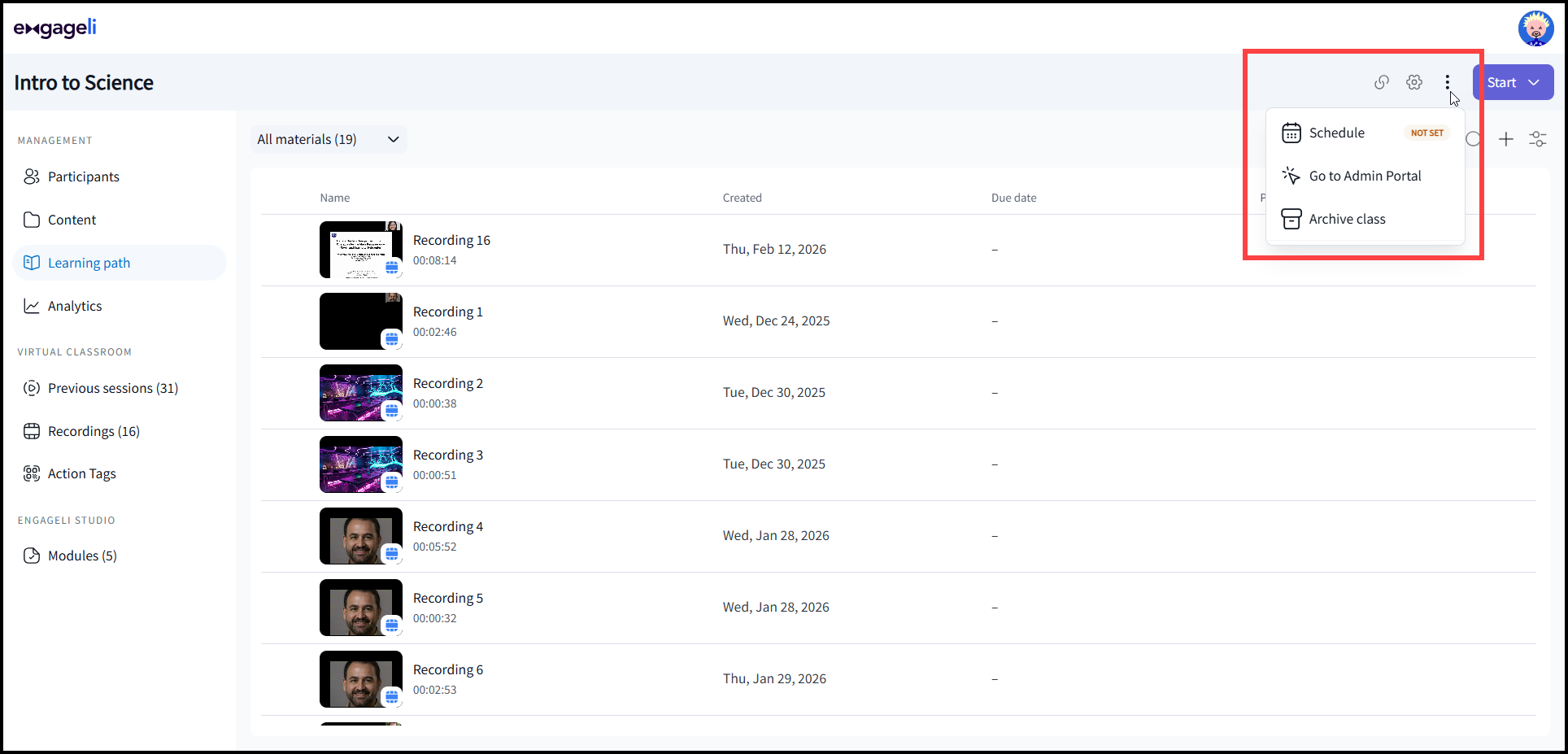Click the Action Tags icon

(32, 473)
